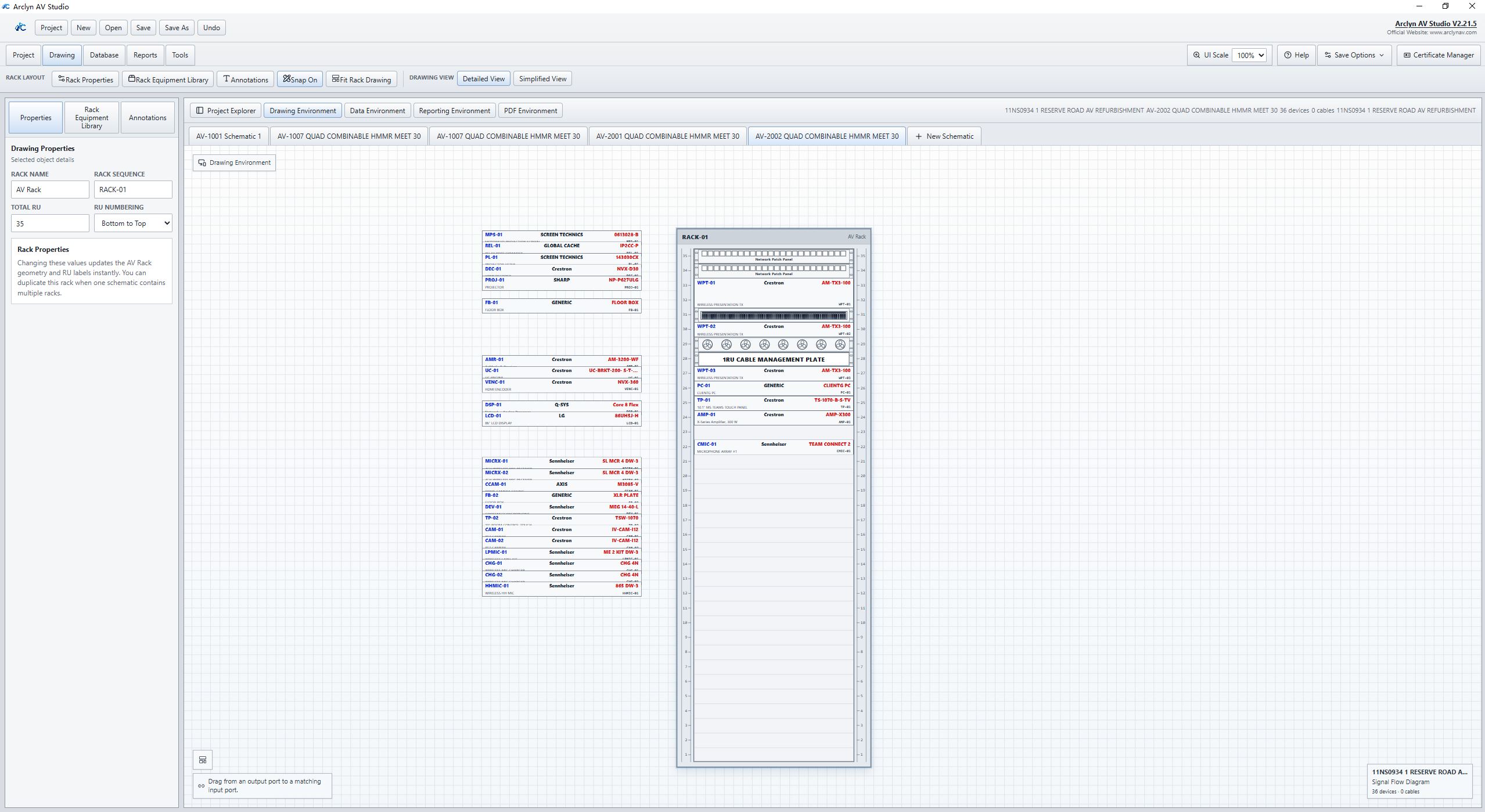1485x812 pixels.
Task: Select Annotations side panel tab
Action: pos(148,118)
